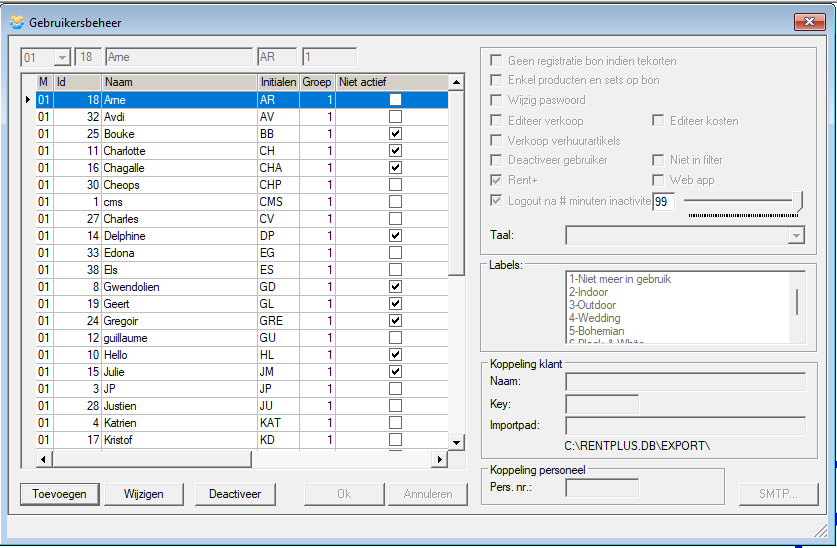Viewport: 837px width, 548px height.
Task: Click the Wijzigen button
Action: click(143, 494)
